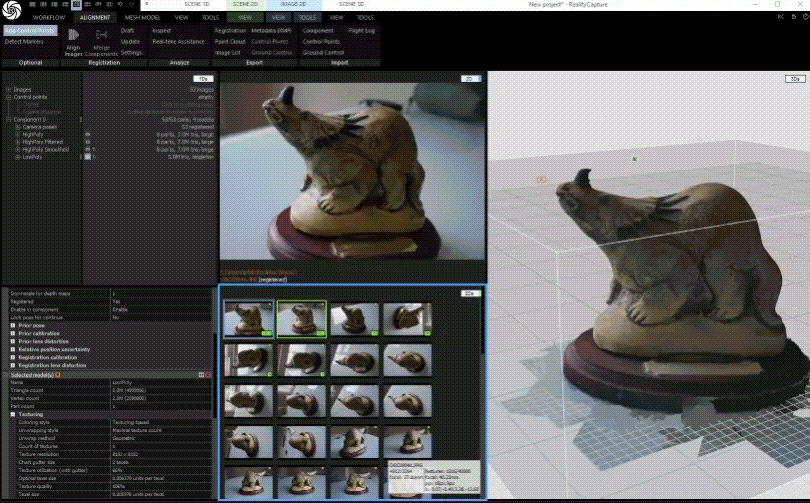Viewport: 810px width, 503px height.
Task: Click the orange help icon beside Selected model(s)
Action: (x=57, y=374)
